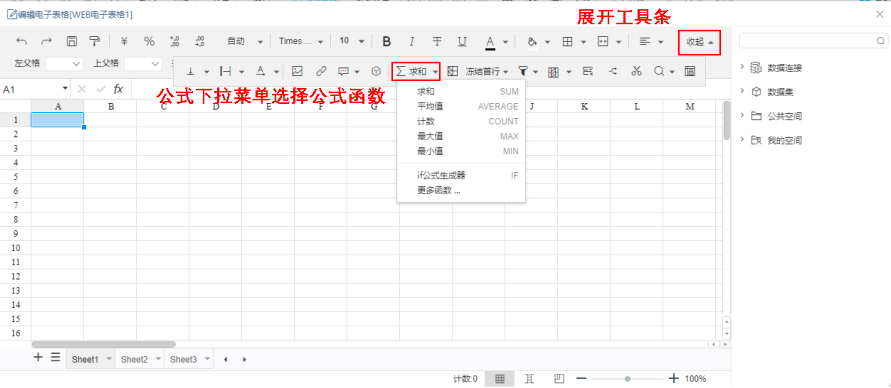Open the if公式生成器 IF entry
Screen dimensions: 891x388
click(x=461, y=176)
